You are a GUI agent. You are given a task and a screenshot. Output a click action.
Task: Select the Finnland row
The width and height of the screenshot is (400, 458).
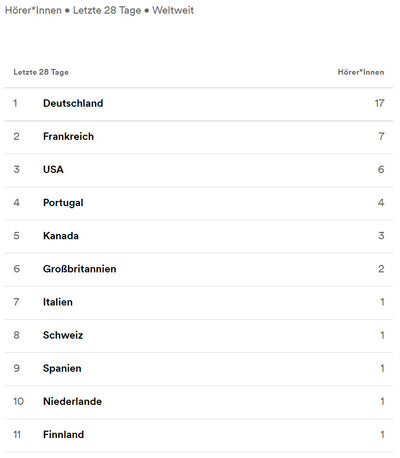coord(199,435)
